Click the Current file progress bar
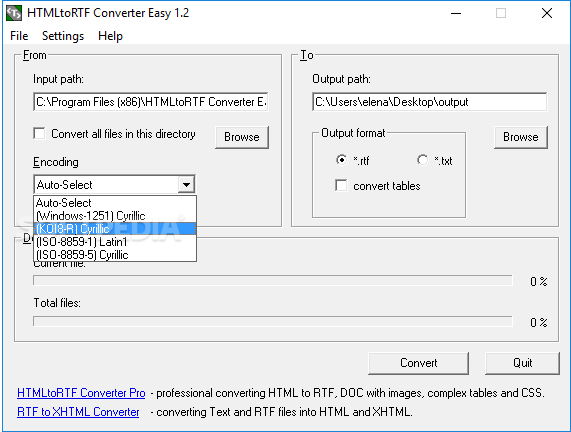Viewport: 571px width, 432px height. (273, 281)
